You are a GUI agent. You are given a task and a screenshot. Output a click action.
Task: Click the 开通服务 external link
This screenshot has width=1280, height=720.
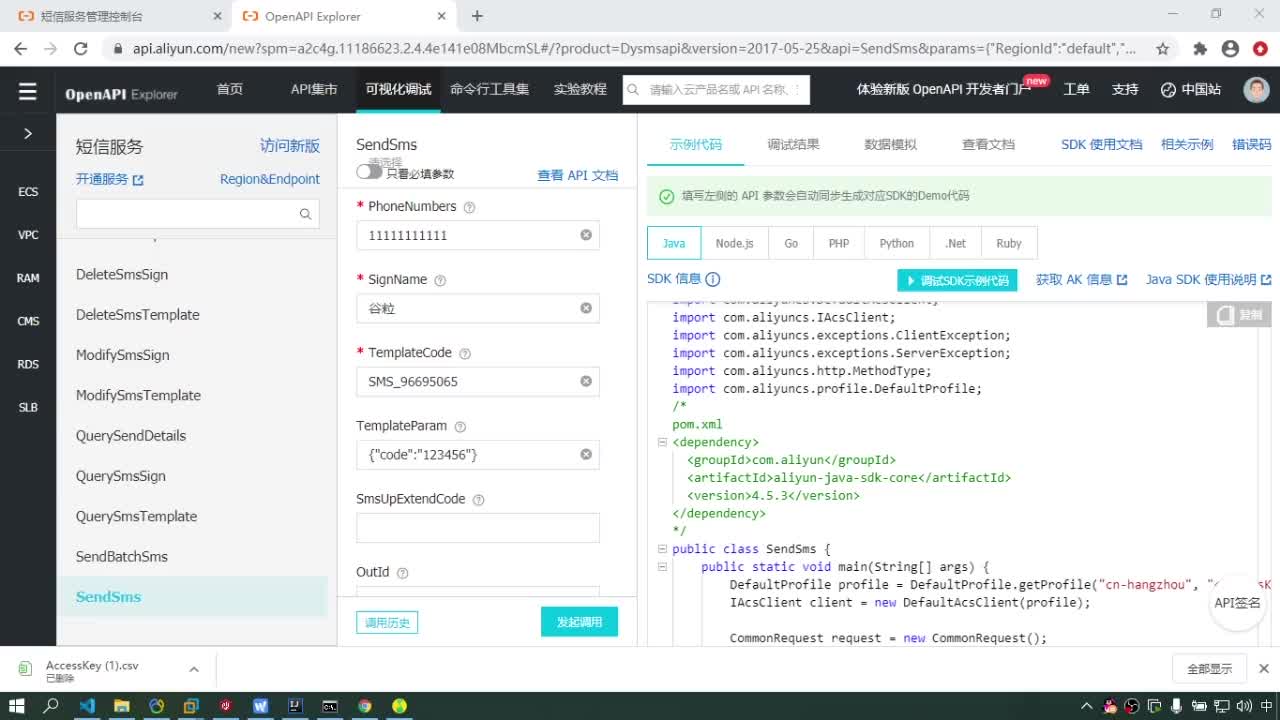coord(110,179)
